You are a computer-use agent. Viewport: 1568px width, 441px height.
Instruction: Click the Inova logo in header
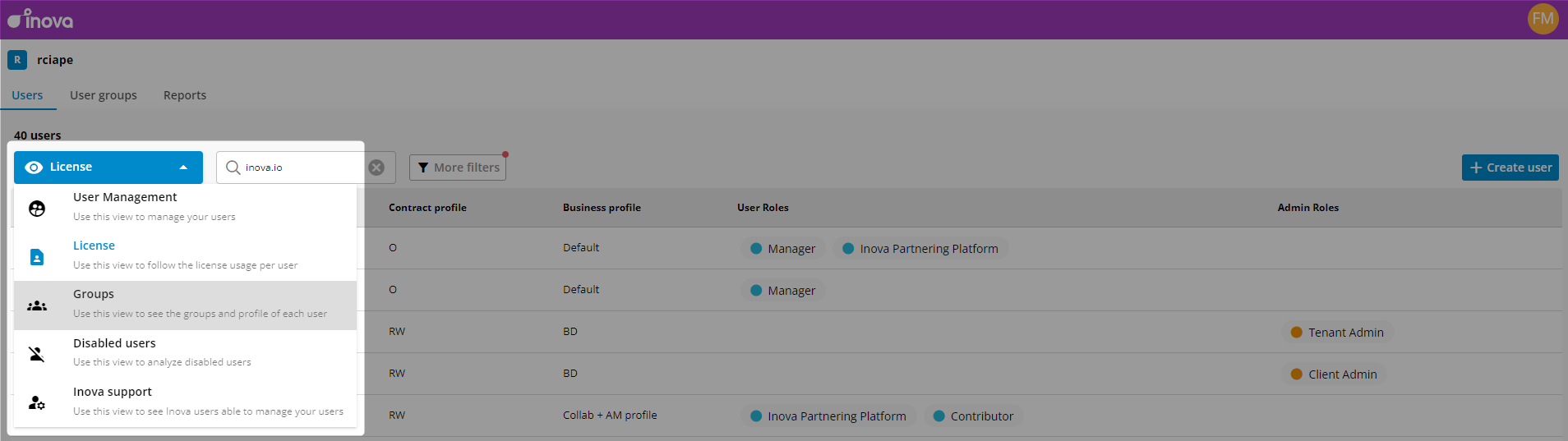click(x=40, y=19)
